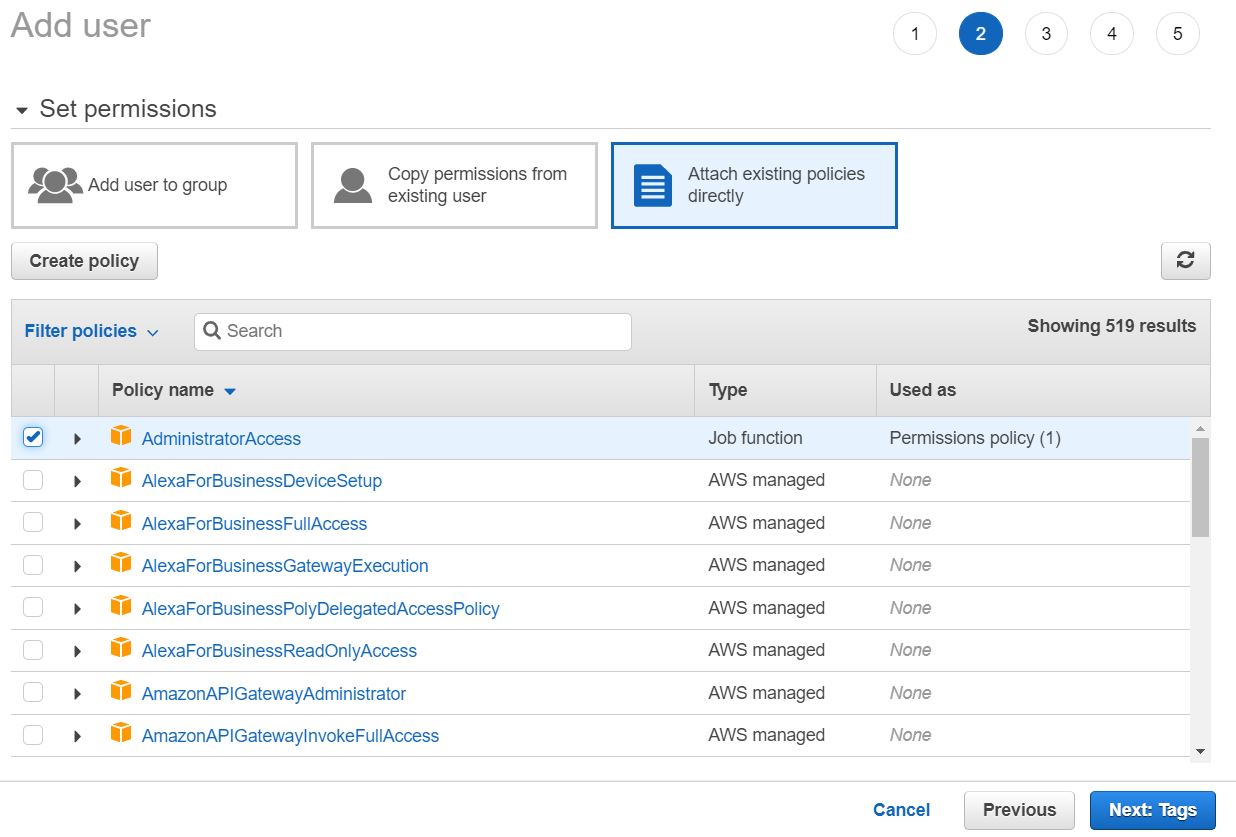Screen dimensions: 1236x837
Task: Click the AmazonAPIGatewayAdministrator policy icon
Action: click(x=121, y=692)
